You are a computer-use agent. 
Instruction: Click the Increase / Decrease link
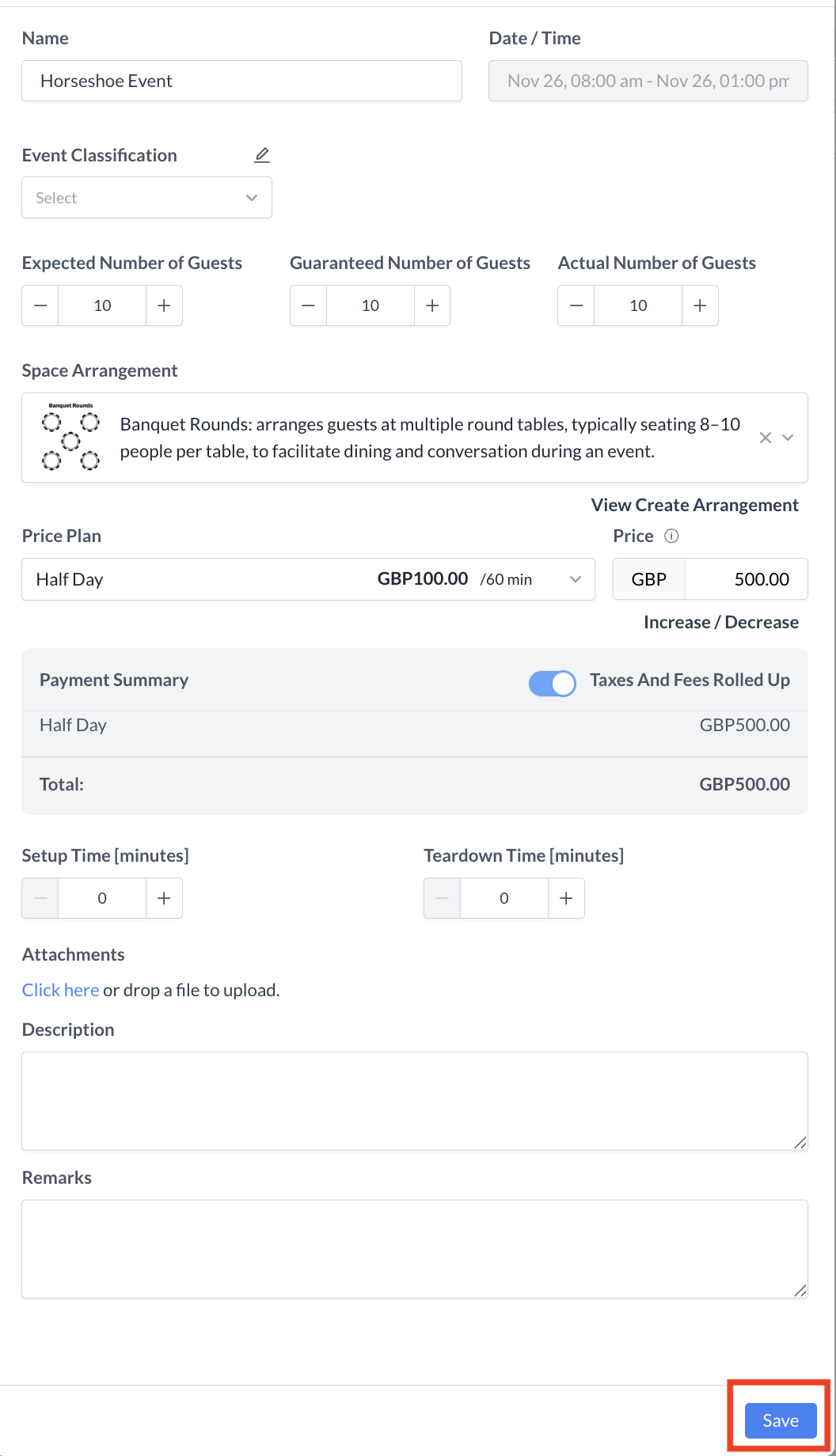pyautogui.click(x=720, y=622)
